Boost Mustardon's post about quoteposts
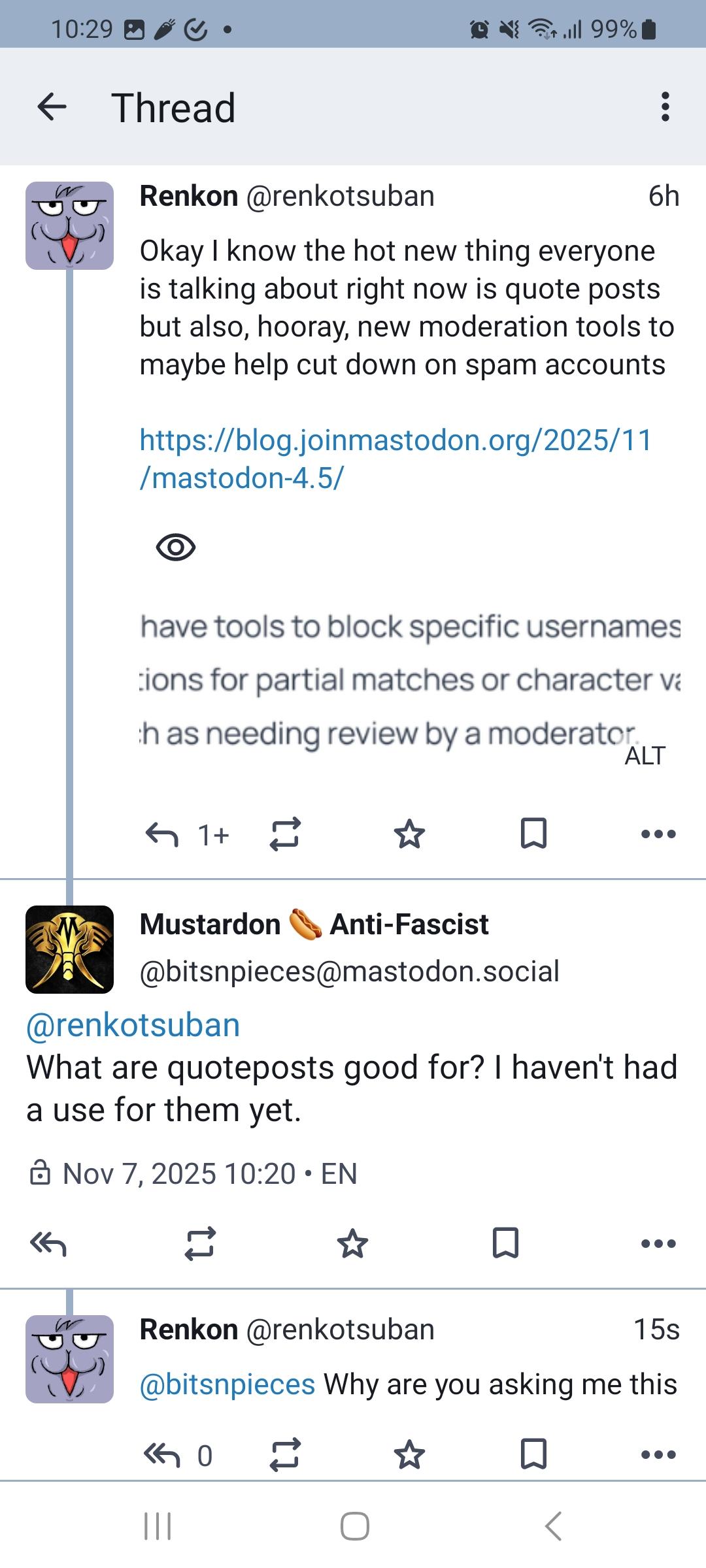The image size is (706, 1568). pos(200,1243)
